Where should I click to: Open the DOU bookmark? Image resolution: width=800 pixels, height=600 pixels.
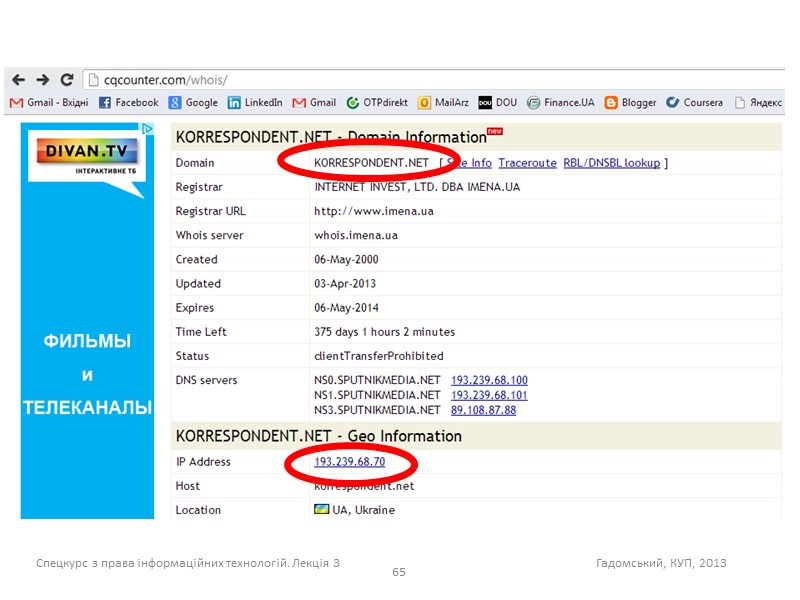(498, 103)
